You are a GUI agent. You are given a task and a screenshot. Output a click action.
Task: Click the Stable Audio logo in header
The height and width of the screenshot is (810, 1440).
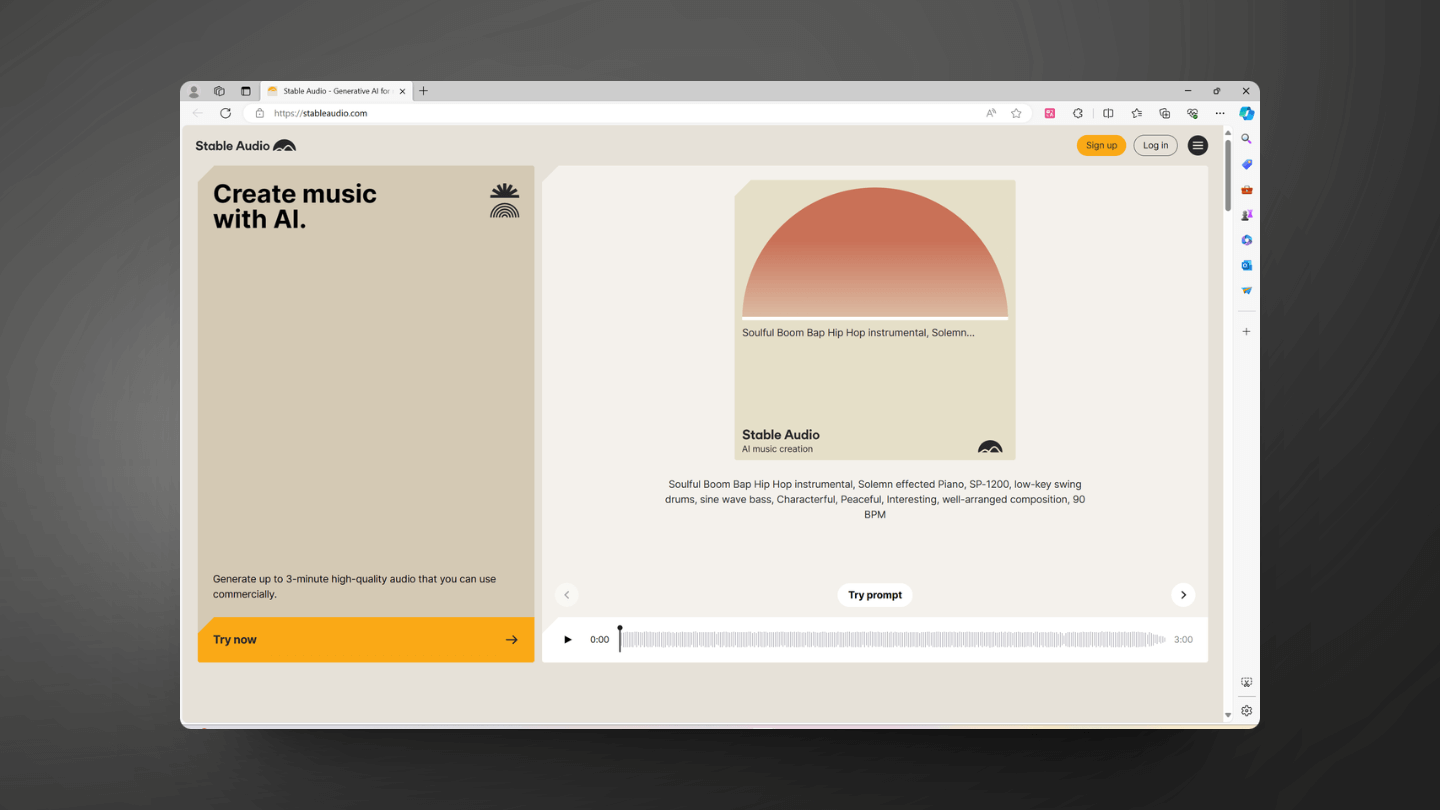[x=246, y=146]
